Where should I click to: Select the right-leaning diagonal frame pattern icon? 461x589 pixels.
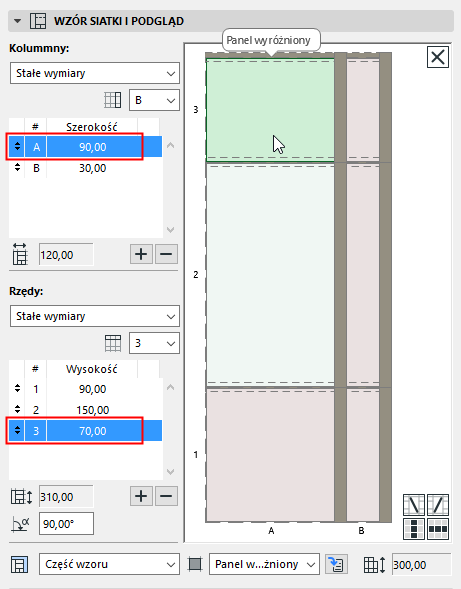click(438, 505)
